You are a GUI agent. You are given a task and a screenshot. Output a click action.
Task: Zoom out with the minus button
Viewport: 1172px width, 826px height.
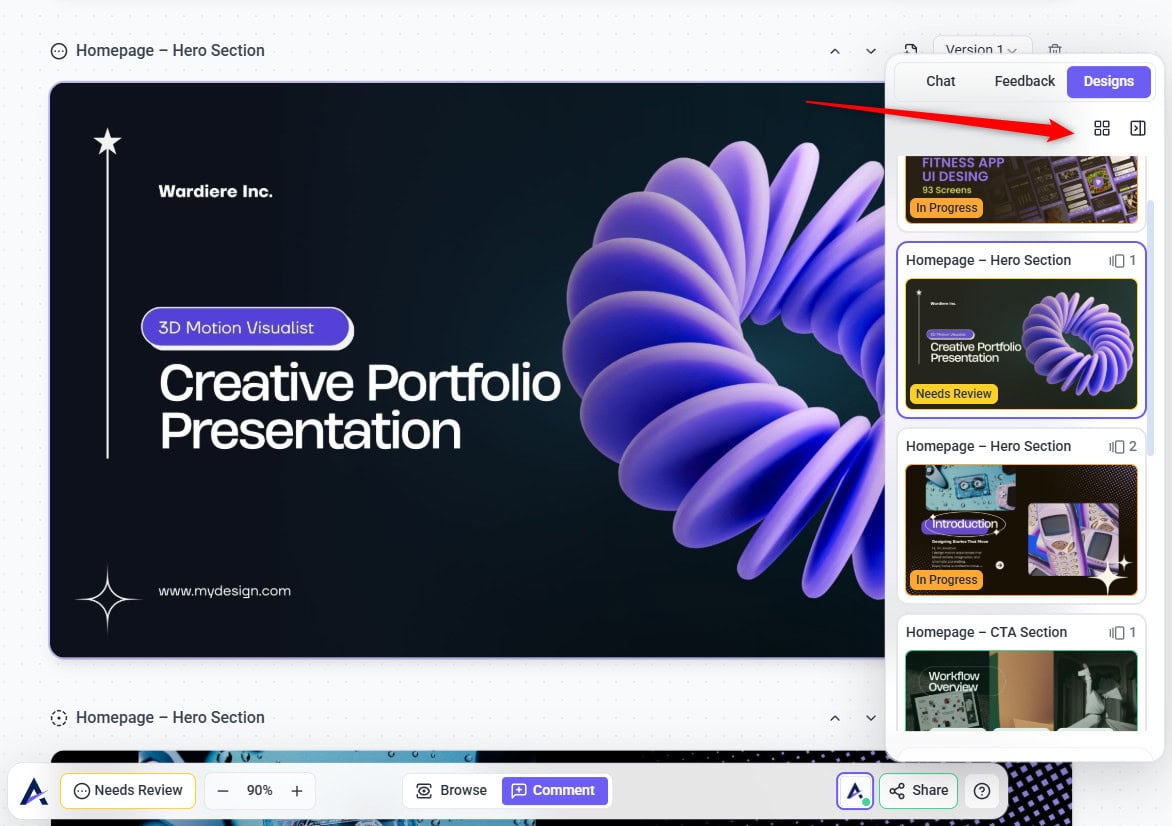[x=223, y=790]
